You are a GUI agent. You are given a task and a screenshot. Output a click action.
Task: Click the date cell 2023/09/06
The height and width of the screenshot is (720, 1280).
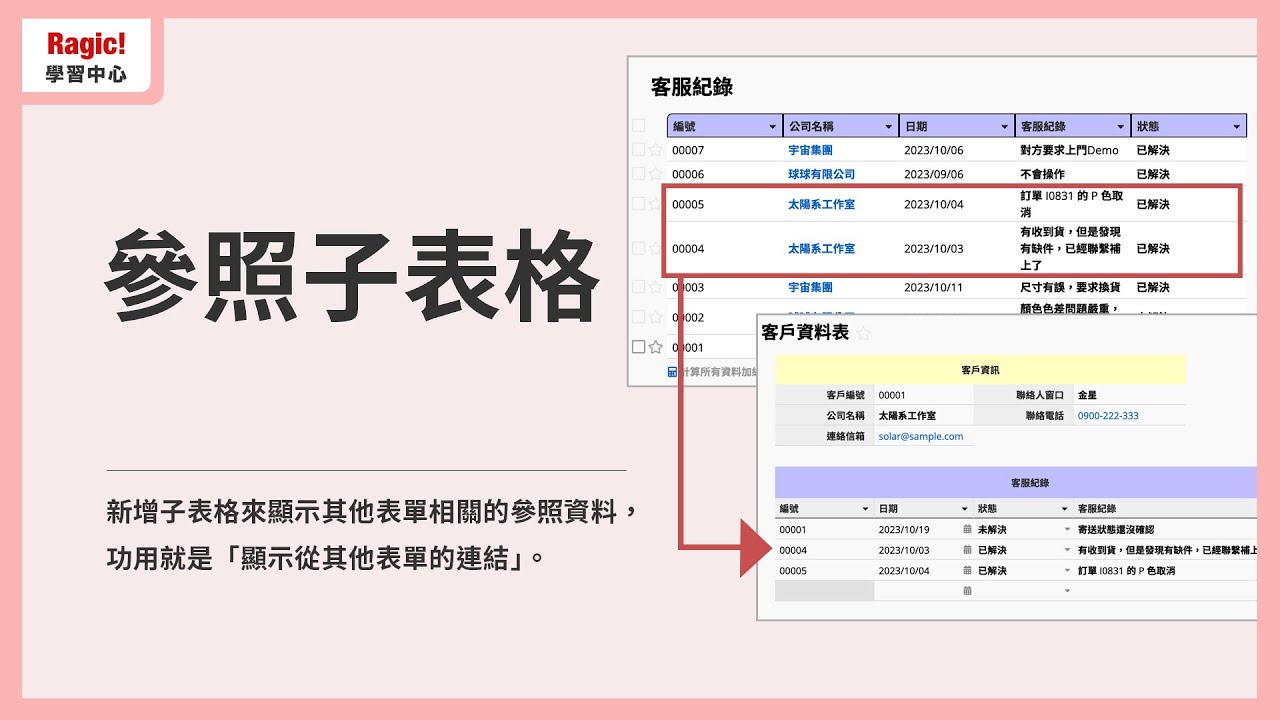click(x=934, y=174)
